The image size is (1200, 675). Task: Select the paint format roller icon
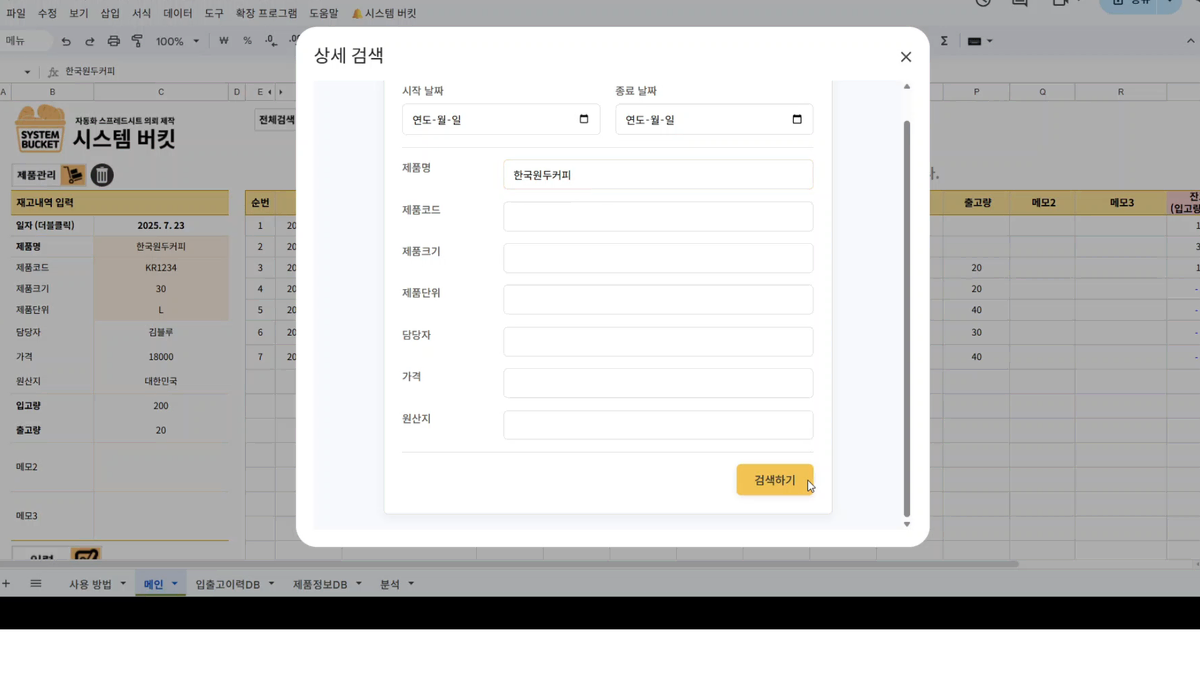(137, 41)
